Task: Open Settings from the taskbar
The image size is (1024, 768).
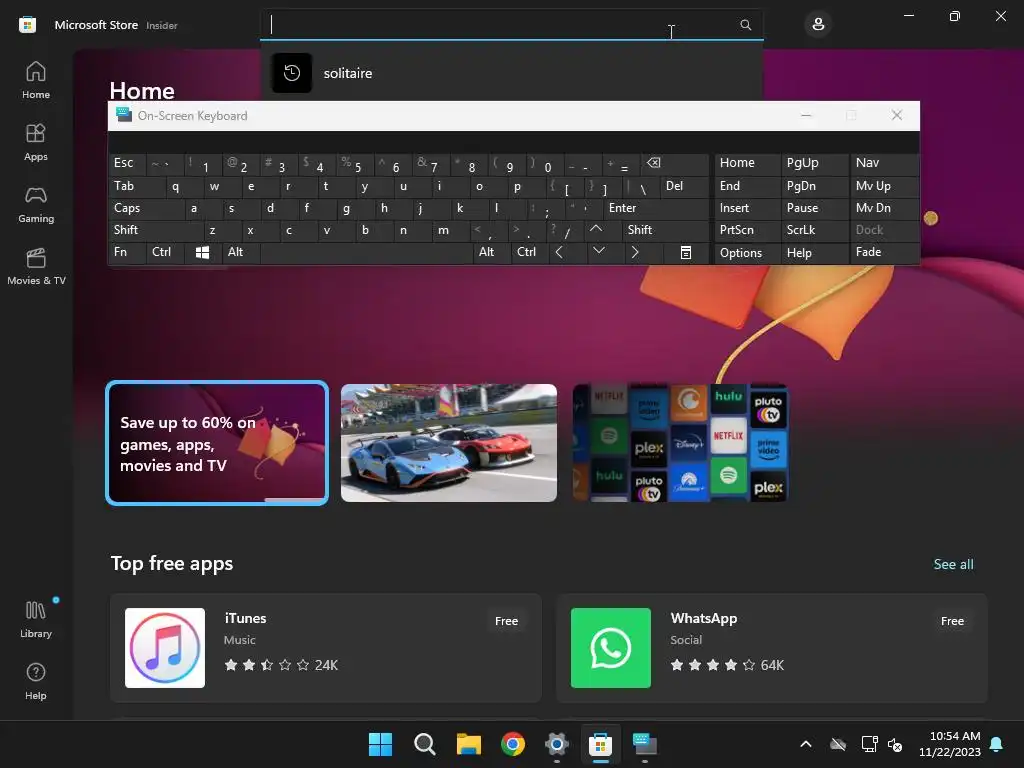Action: point(556,744)
